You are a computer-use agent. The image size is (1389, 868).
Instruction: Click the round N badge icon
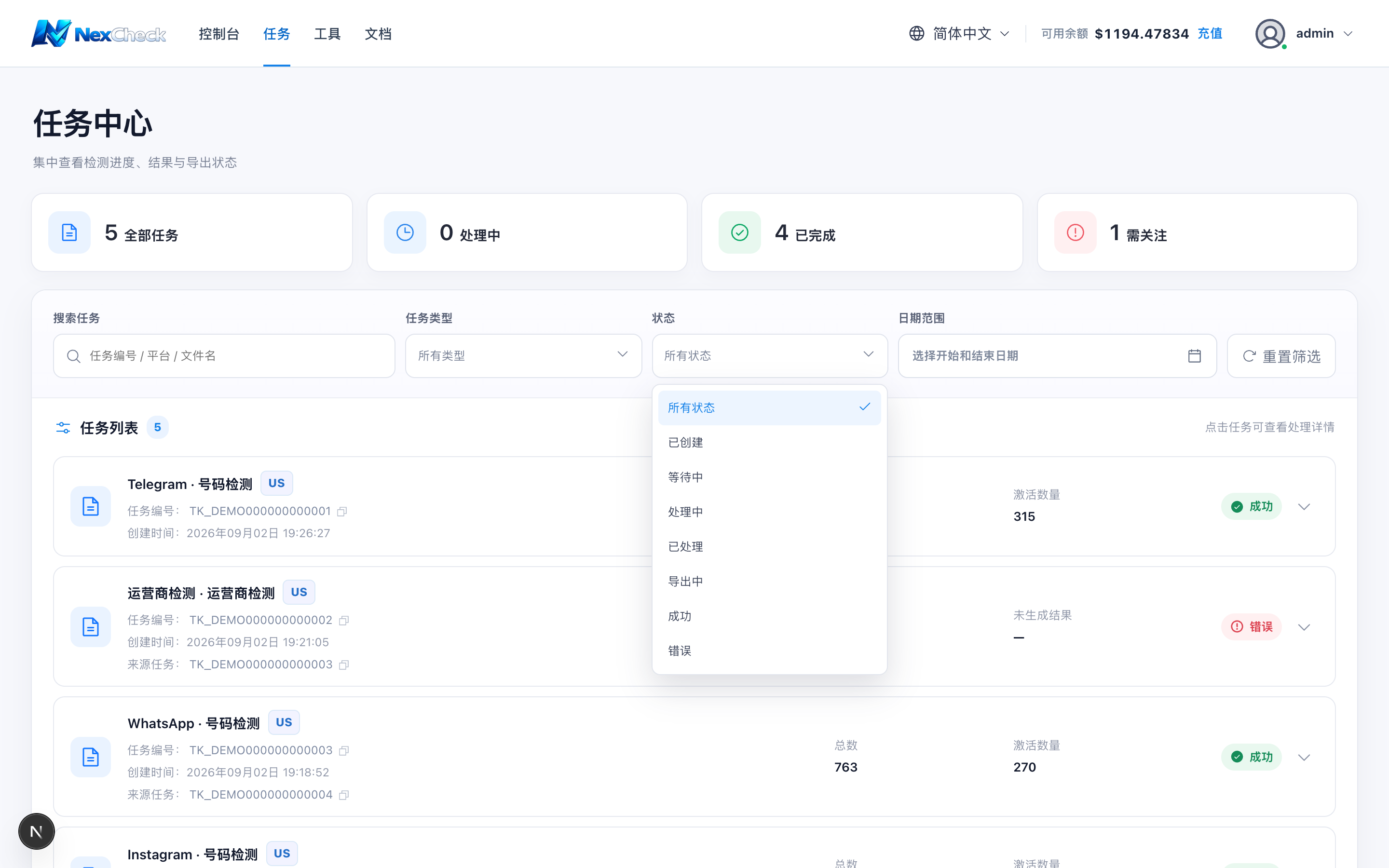click(36, 831)
